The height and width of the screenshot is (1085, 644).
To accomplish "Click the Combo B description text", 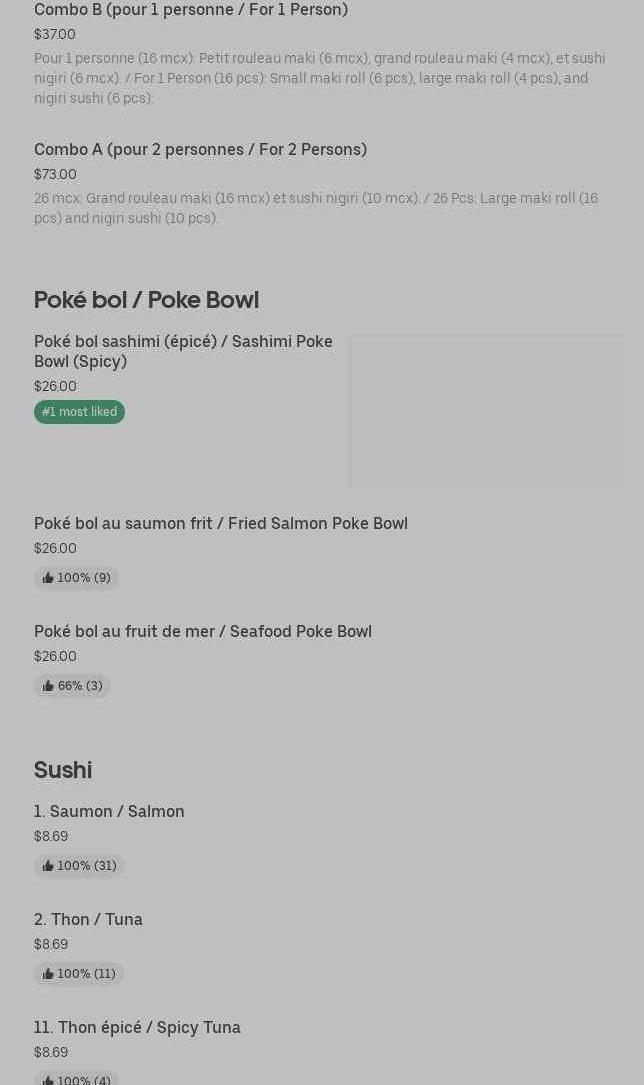I will pos(319,78).
